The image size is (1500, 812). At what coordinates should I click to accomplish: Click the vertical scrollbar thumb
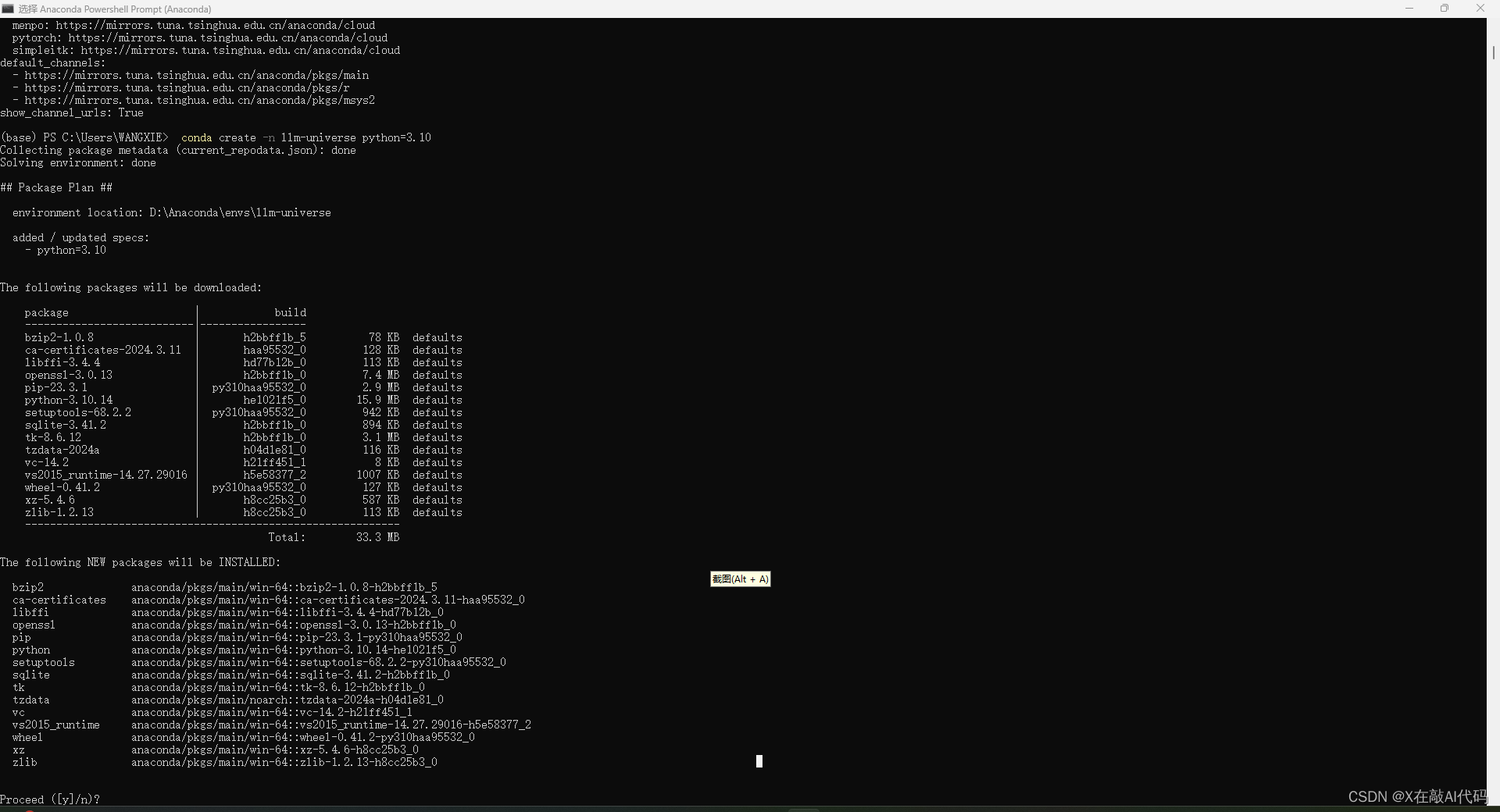1494,52
